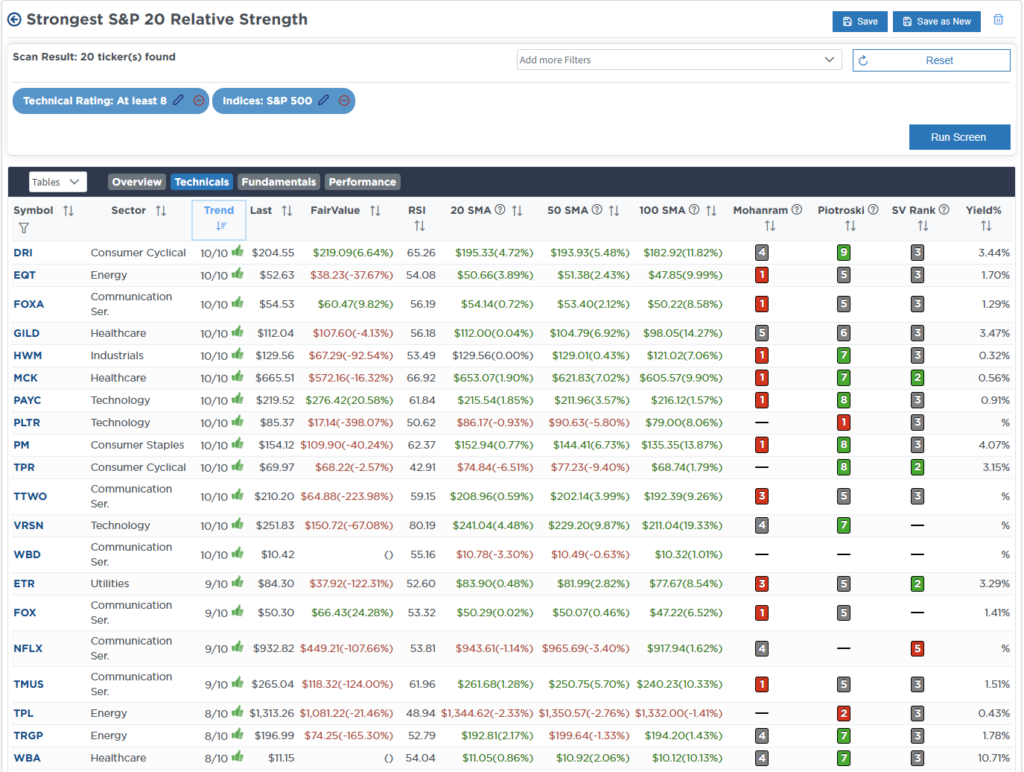Open the TMUS ticker link
The image size is (1024, 772).
pos(29,684)
